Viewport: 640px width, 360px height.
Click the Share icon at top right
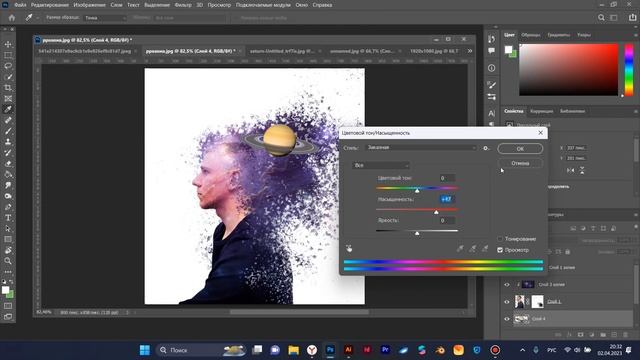(x=632, y=18)
